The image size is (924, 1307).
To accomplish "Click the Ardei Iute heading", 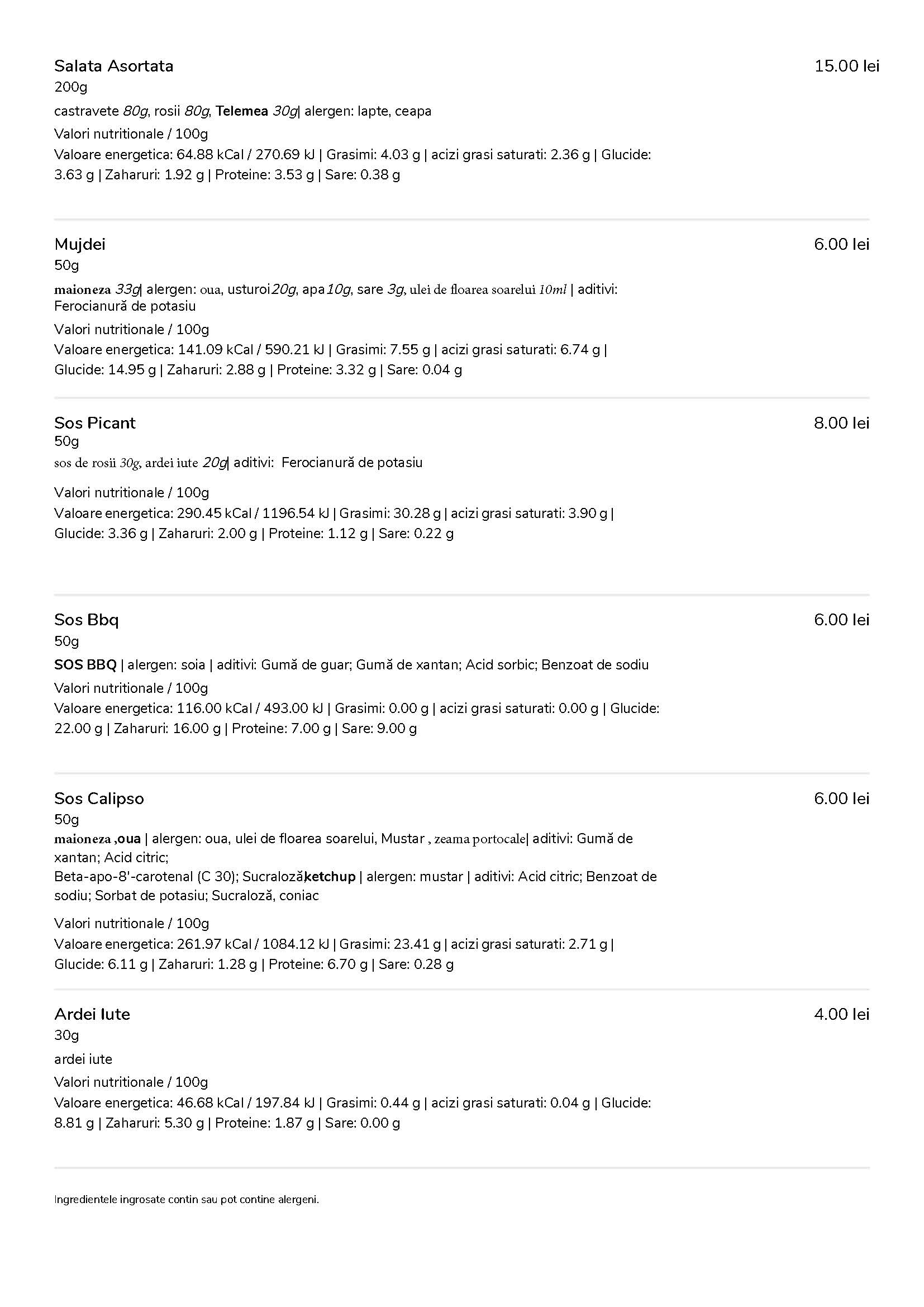I will pyautogui.click(x=92, y=1014).
